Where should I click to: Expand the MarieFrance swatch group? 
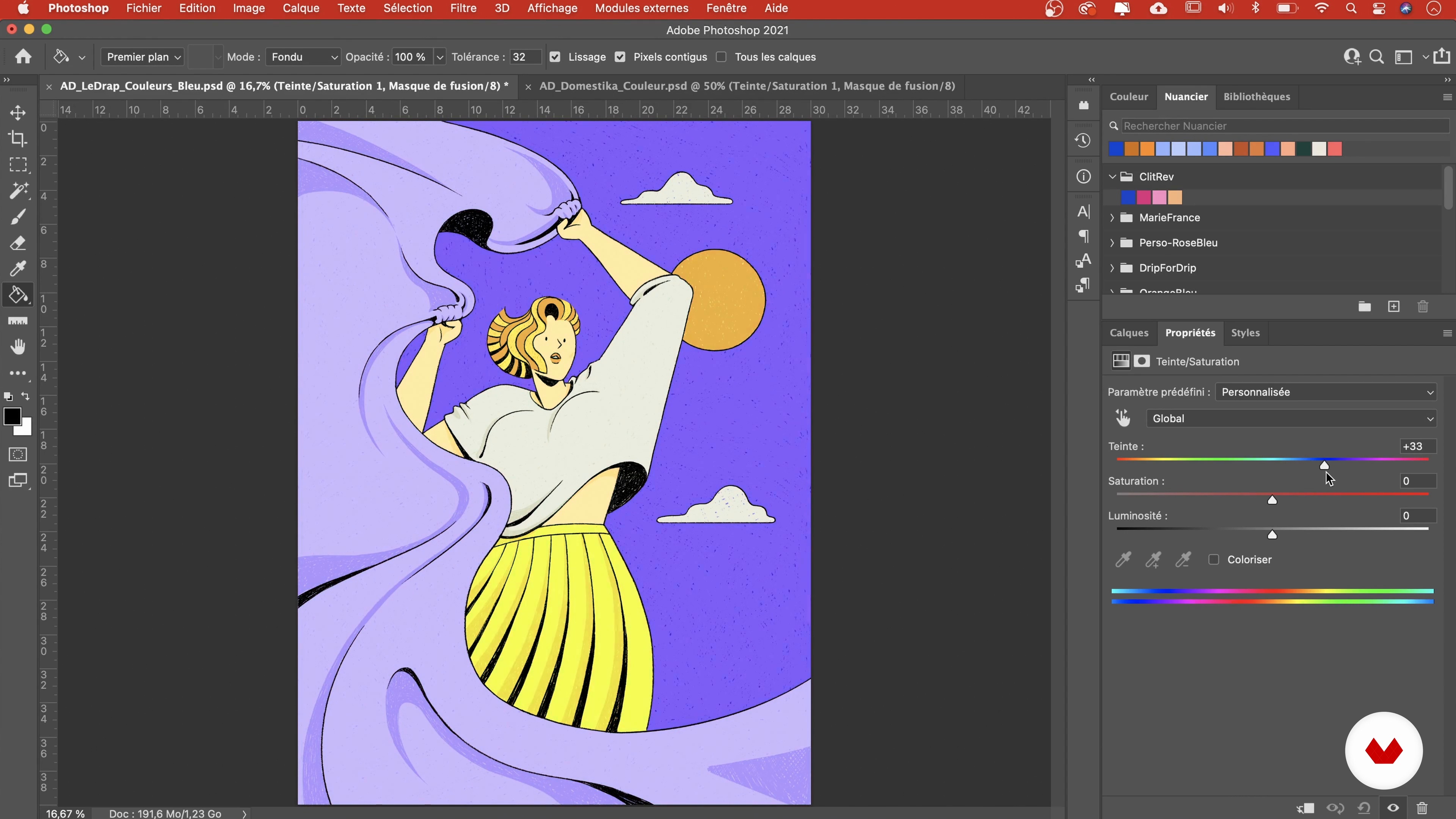coord(1112,218)
